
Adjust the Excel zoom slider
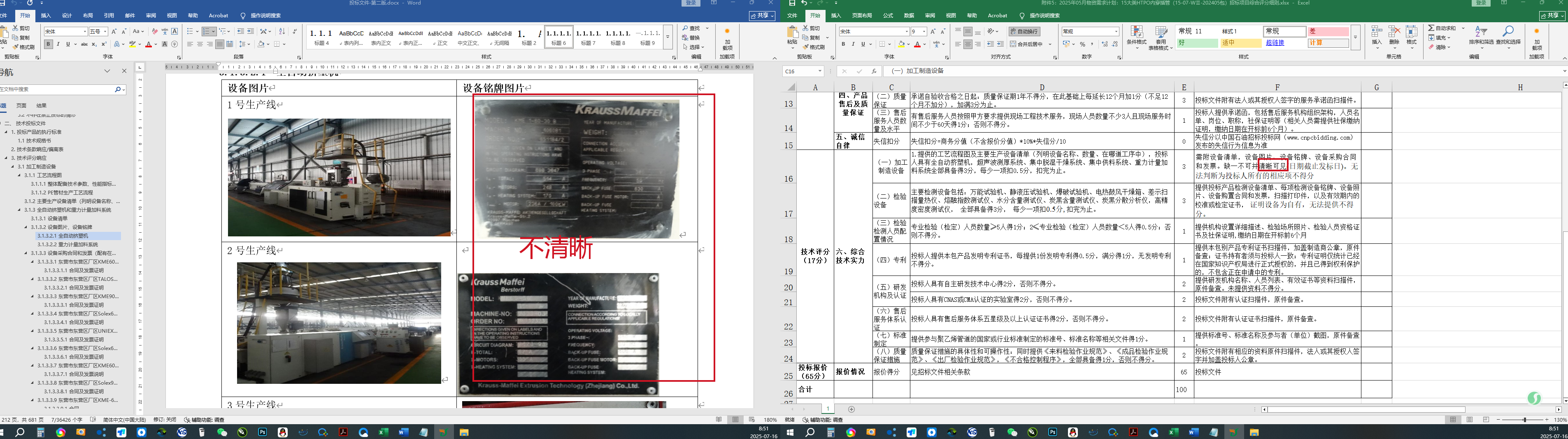tap(1524, 420)
